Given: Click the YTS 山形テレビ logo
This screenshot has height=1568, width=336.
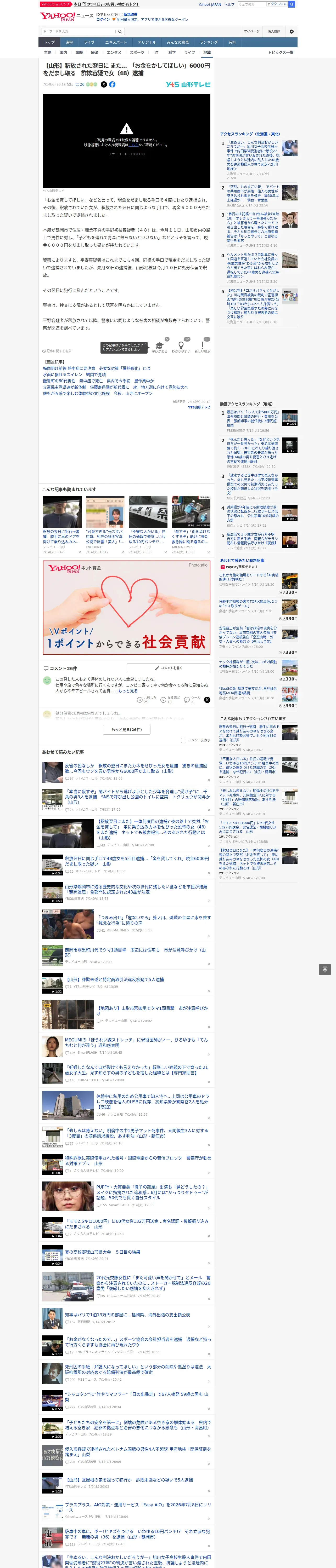Looking at the screenshot, I should 188,85.
